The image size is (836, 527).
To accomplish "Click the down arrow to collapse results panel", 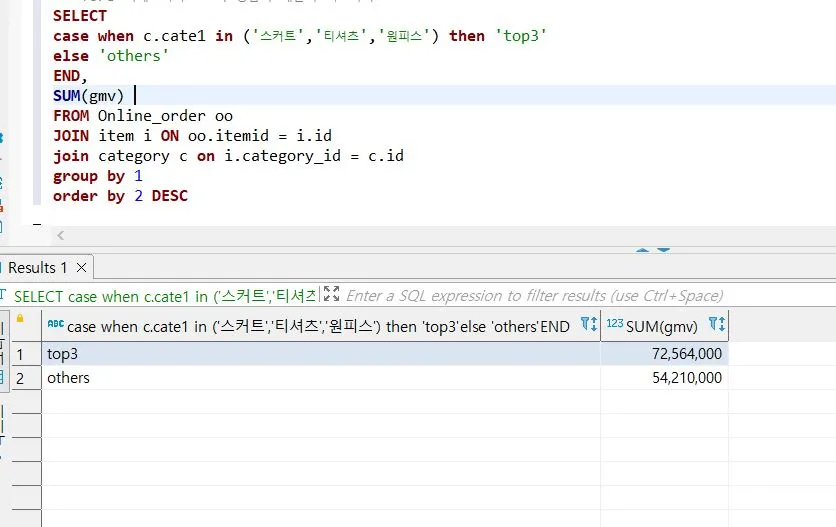I will click(663, 250).
